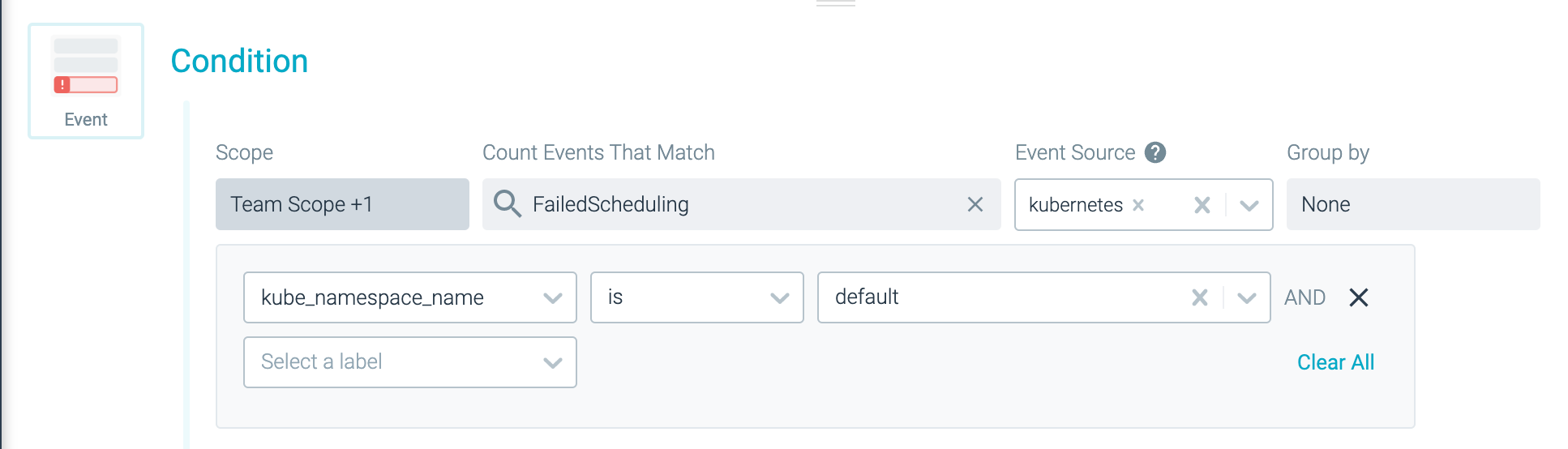Clear the FailedScheduling search text
This screenshot has width=1568, height=449.
pyautogui.click(x=975, y=204)
